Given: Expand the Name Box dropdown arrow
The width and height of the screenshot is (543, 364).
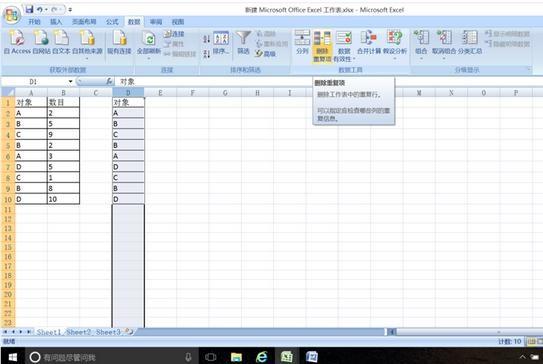Looking at the screenshot, I should [71, 82].
